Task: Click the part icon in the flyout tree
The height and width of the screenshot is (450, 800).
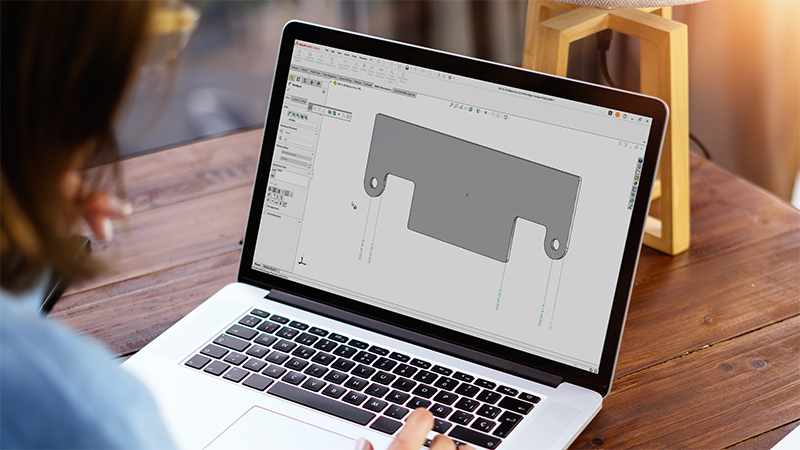Action: point(335,83)
